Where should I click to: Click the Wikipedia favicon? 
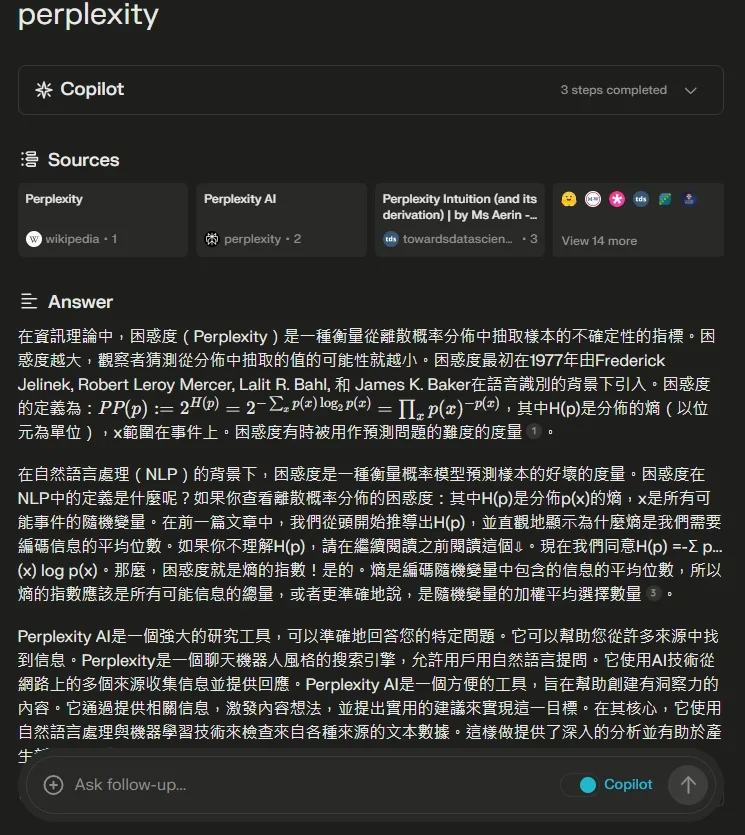pyautogui.click(x=34, y=239)
